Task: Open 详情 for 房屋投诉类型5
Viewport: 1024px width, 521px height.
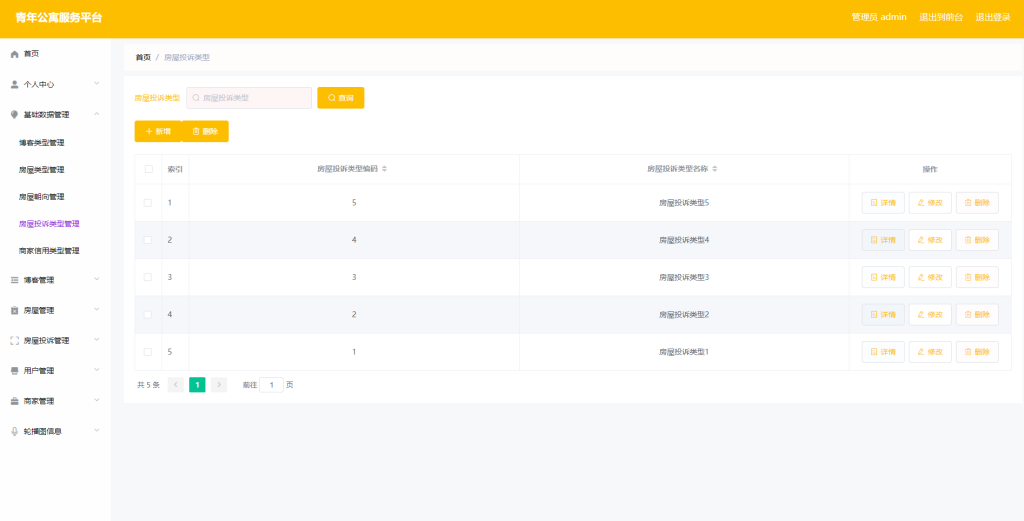Action: 883,202
